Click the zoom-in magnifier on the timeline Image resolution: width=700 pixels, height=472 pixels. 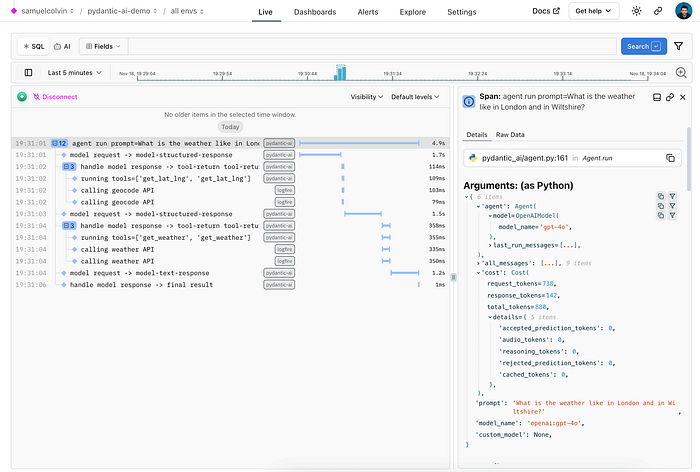(x=681, y=73)
